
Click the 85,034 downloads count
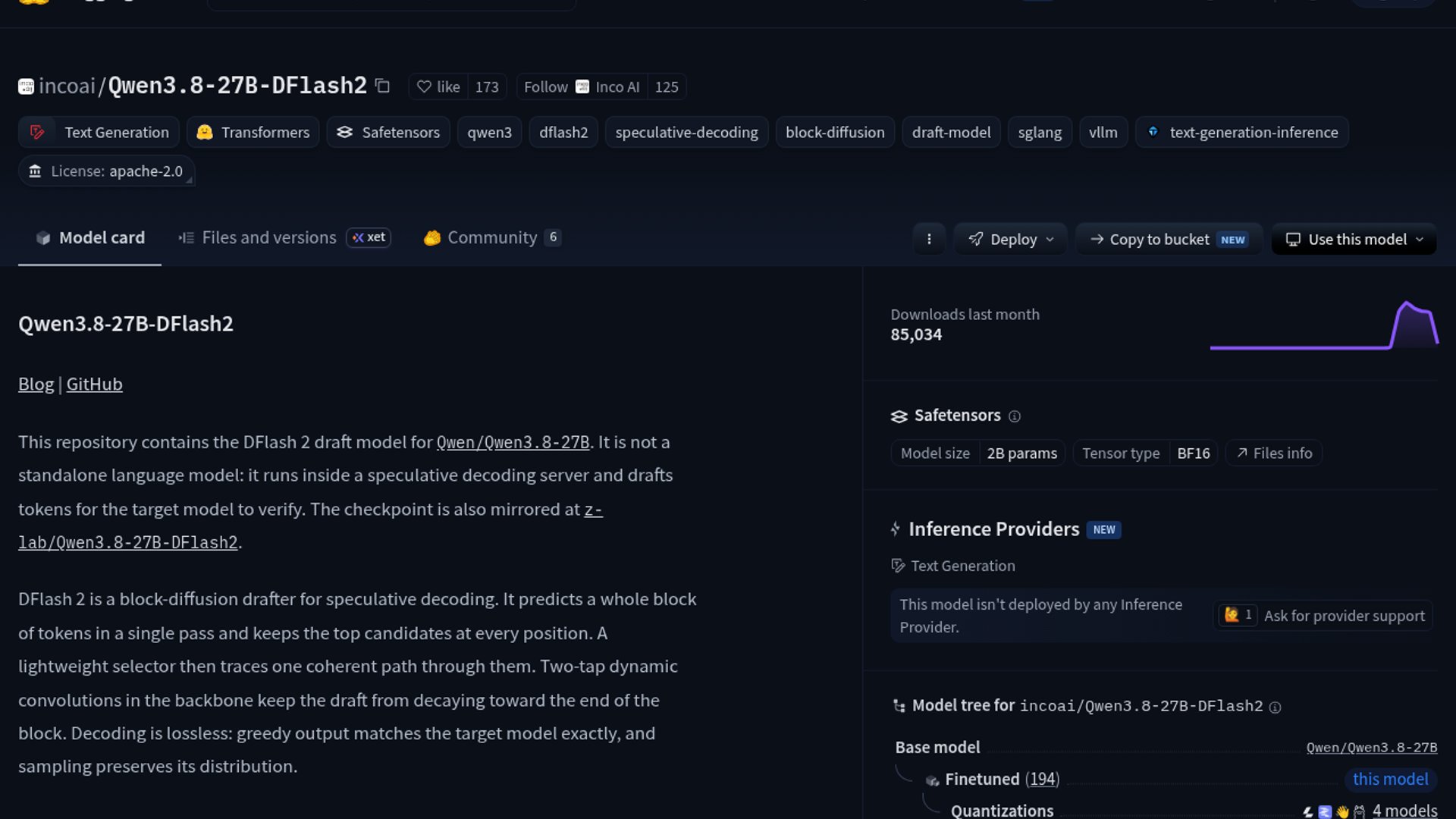click(916, 335)
